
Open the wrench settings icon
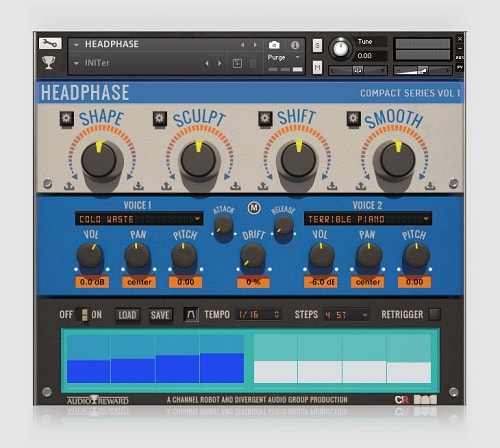coord(50,43)
